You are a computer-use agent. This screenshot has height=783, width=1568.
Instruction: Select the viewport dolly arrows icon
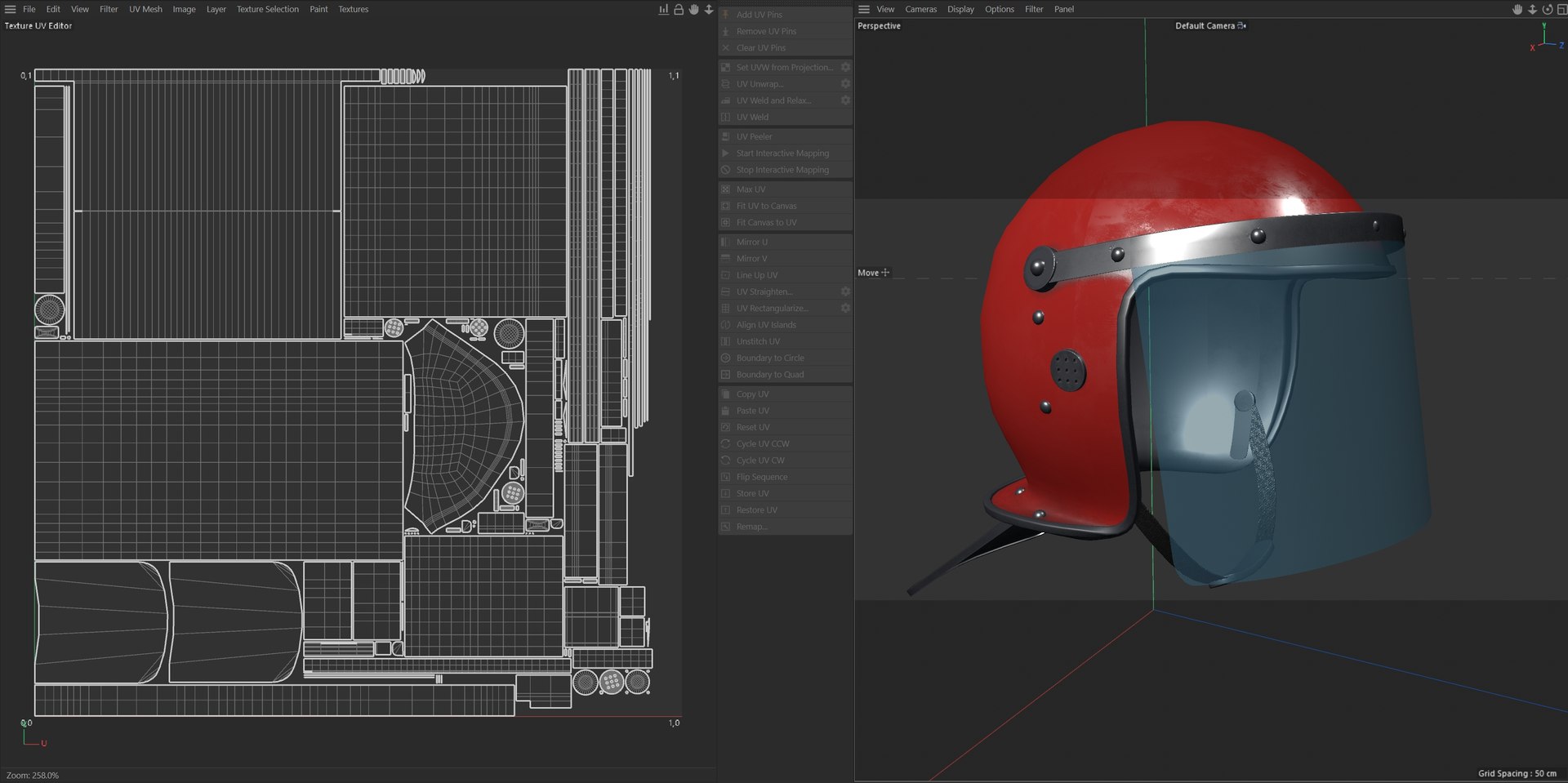[1532, 9]
